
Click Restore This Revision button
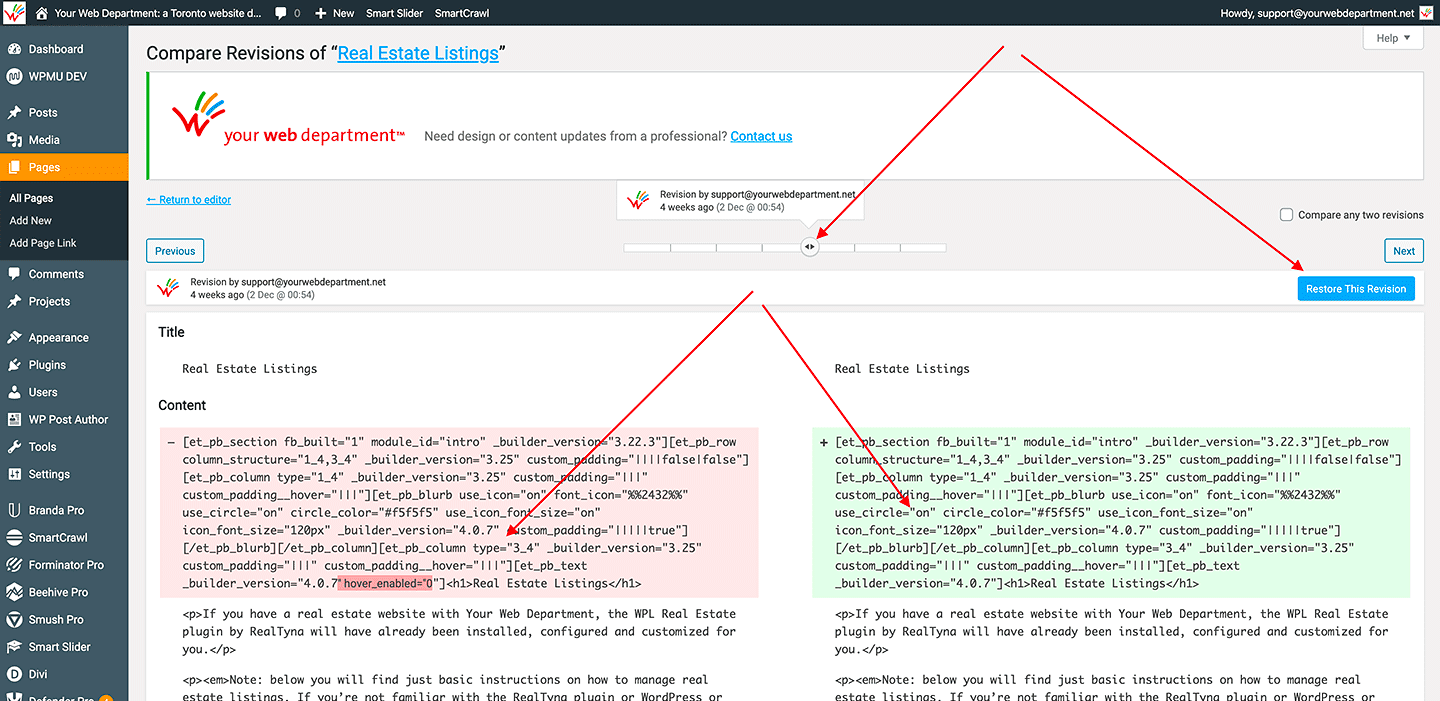pyautogui.click(x=1356, y=288)
